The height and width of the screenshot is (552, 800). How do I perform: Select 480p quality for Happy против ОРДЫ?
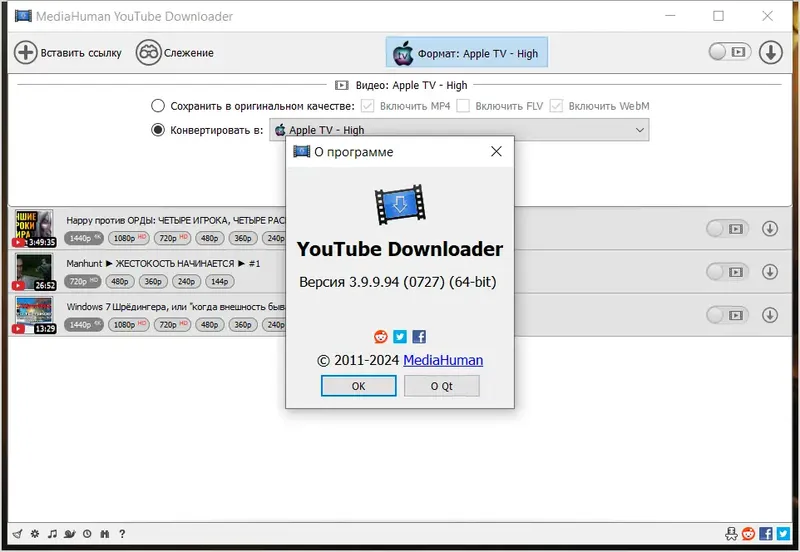(x=209, y=238)
